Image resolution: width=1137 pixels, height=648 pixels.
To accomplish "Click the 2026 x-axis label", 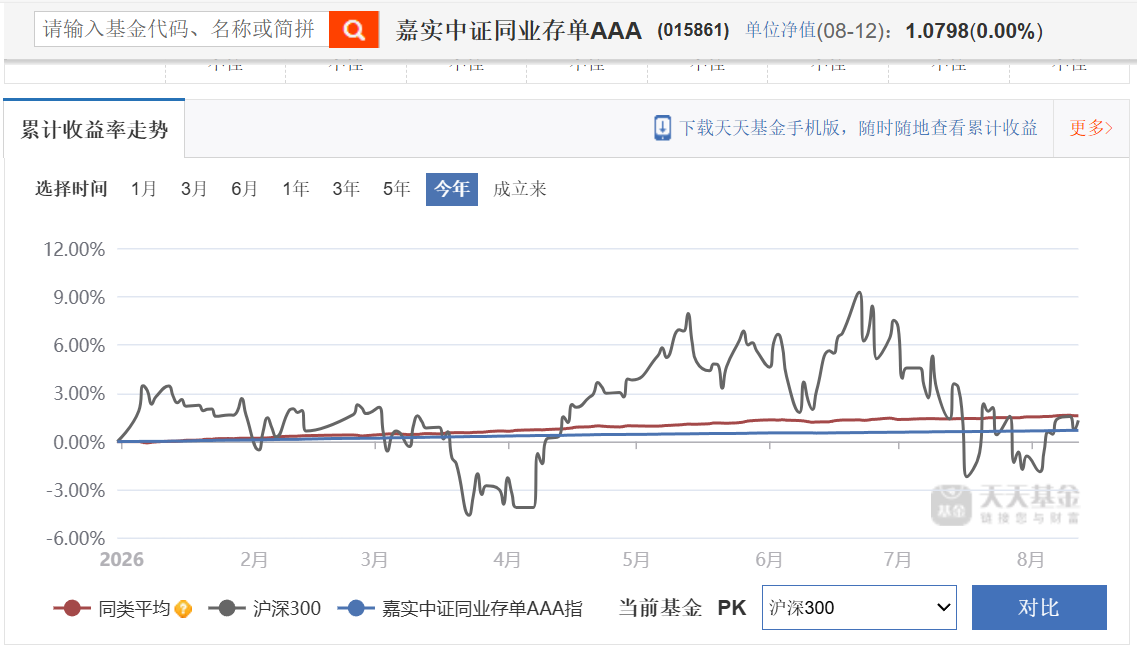I will tap(122, 560).
